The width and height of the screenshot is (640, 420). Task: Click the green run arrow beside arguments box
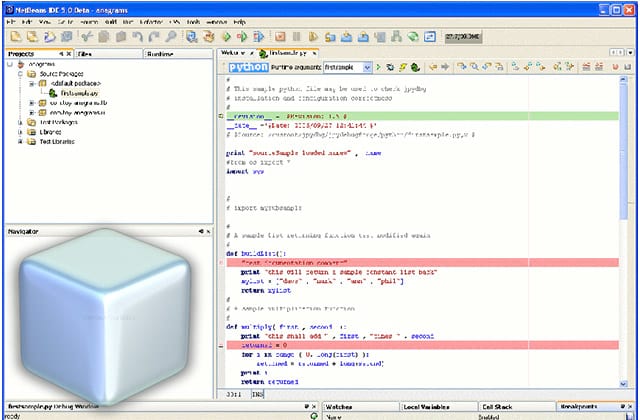click(378, 67)
